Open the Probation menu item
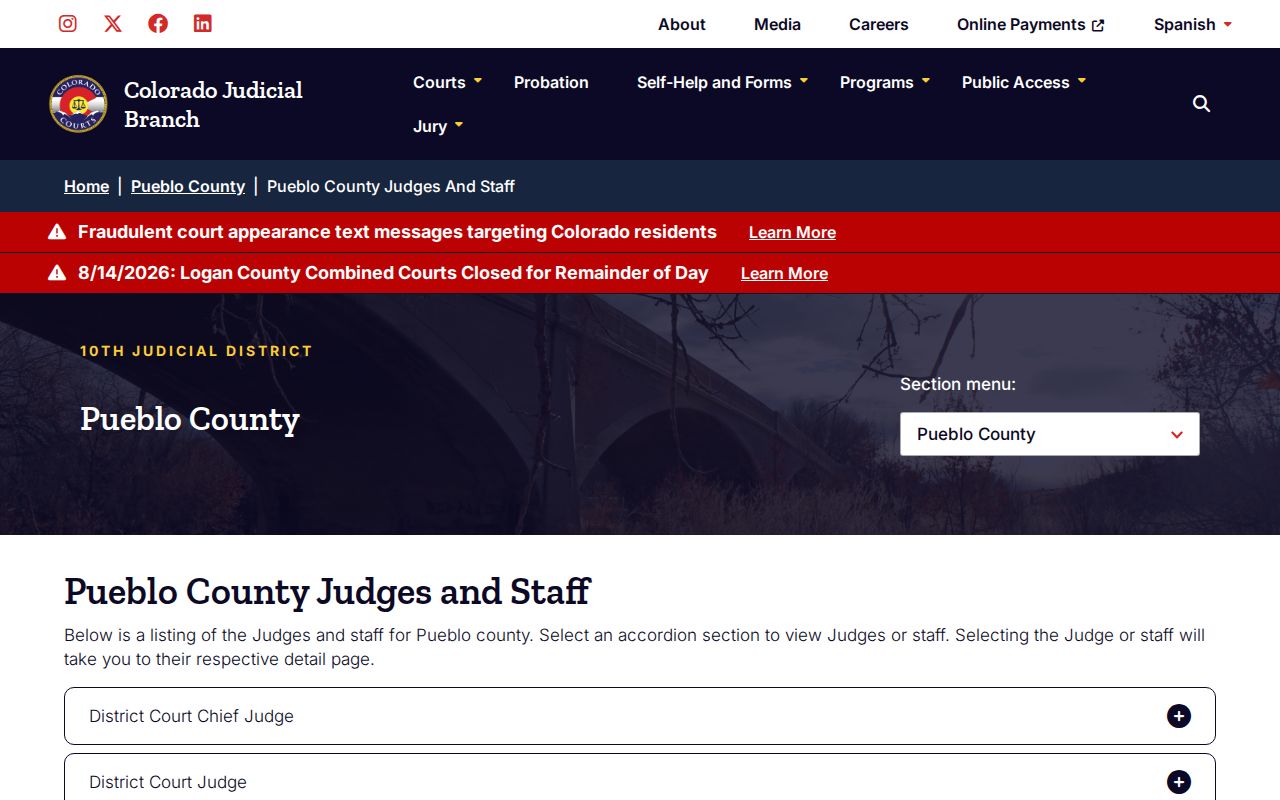This screenshot has width=1280, height=800. pyautogui.click(x=551, y=82)
